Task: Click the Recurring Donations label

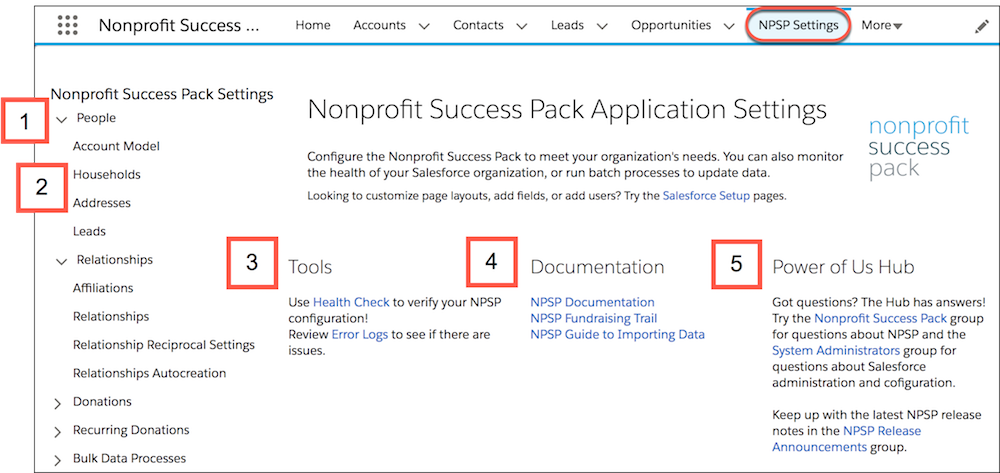Action: (131, 430)
